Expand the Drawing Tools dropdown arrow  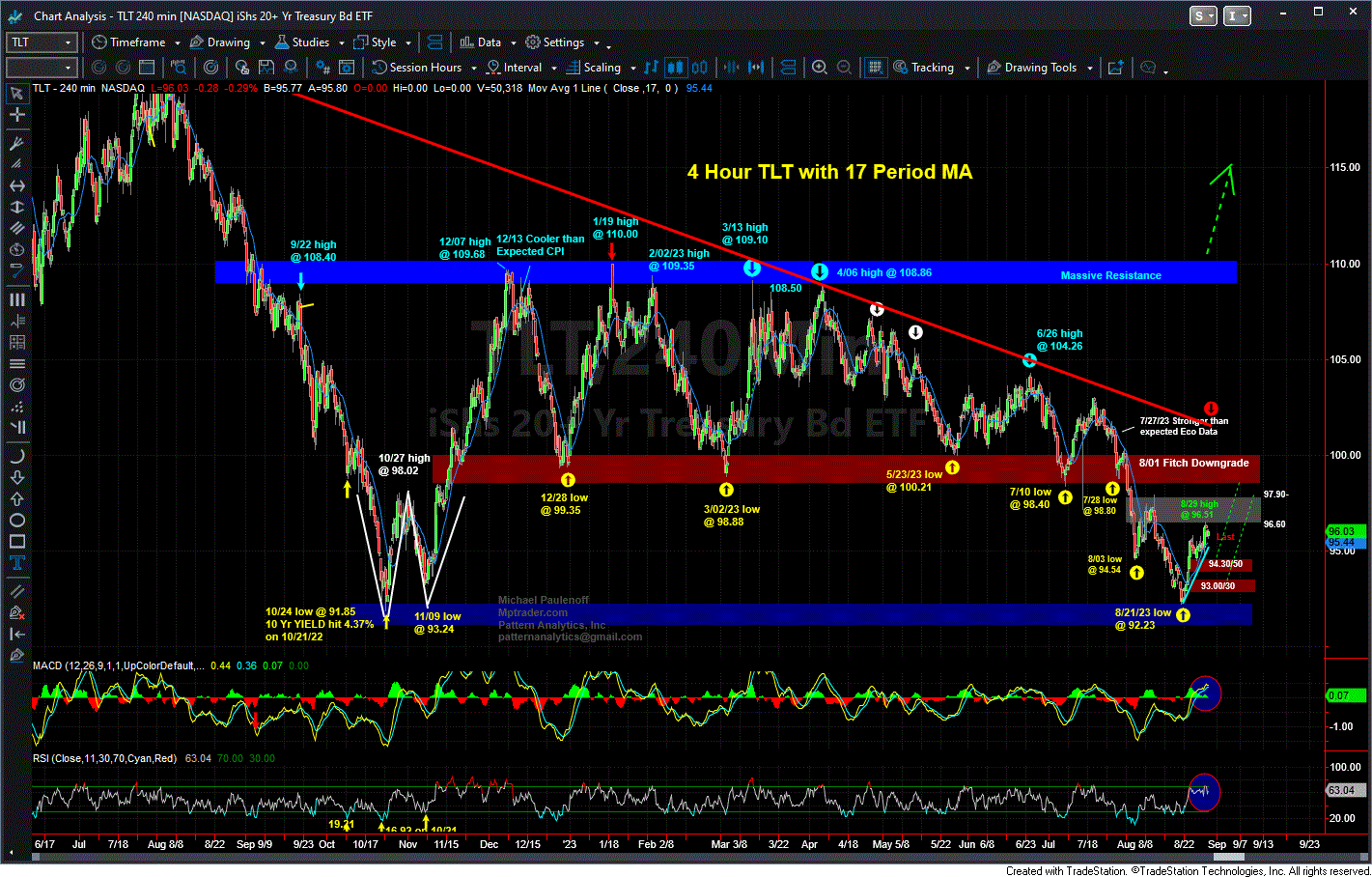click(x=1089, y=69)
